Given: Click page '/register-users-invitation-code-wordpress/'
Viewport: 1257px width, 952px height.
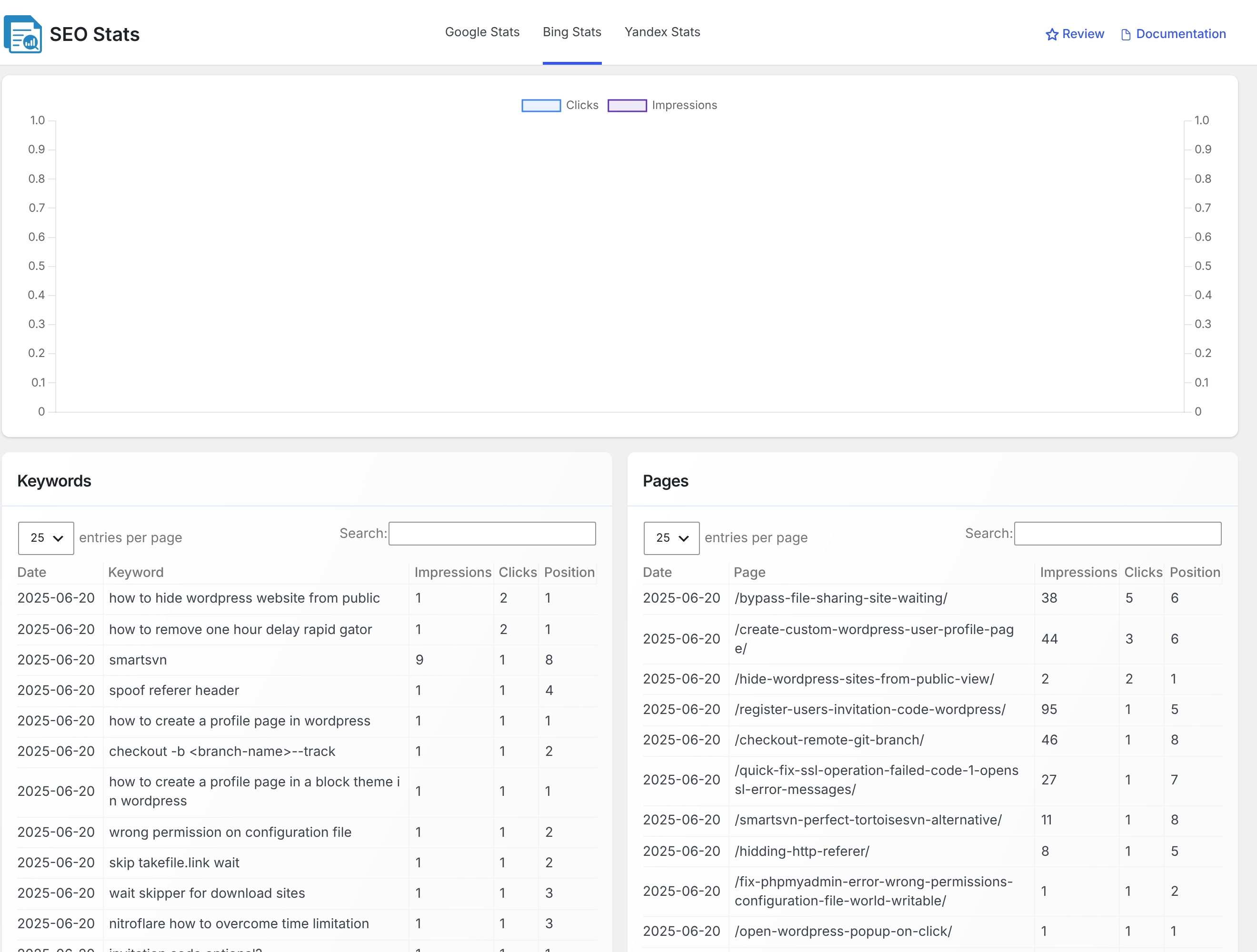Looking at the screenshot, I should (x=870, y=710).
